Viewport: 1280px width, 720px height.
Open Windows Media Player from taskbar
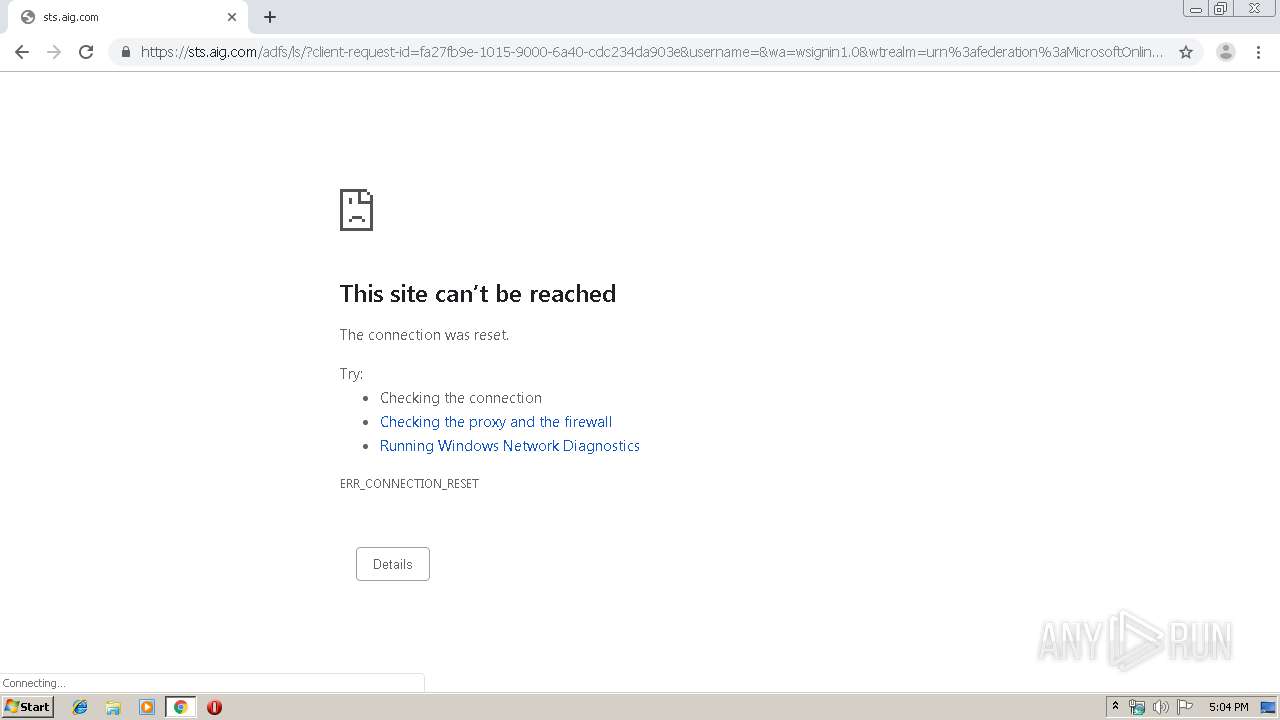coord(147,707)
